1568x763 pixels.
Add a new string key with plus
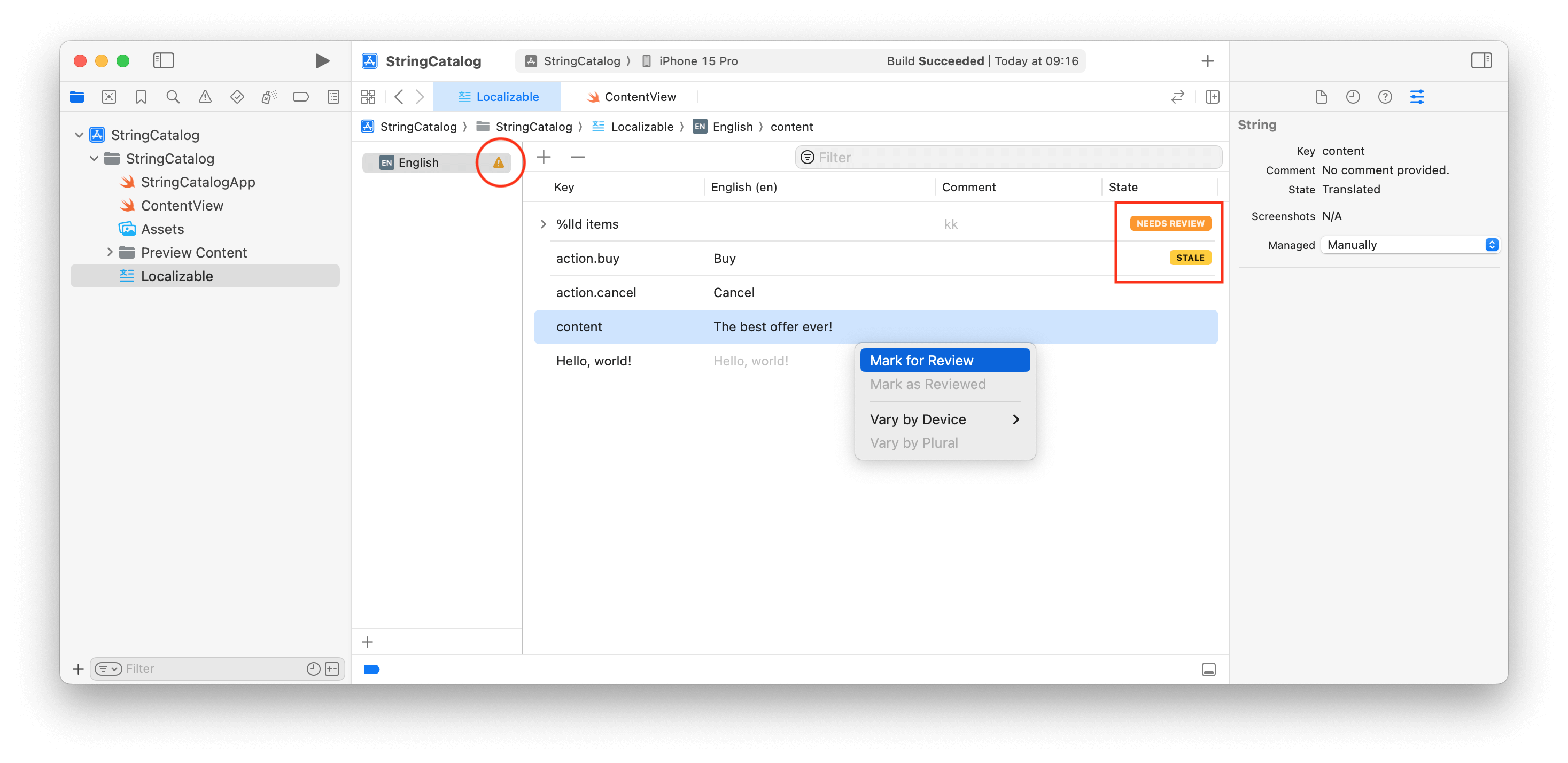pos(544,157)
